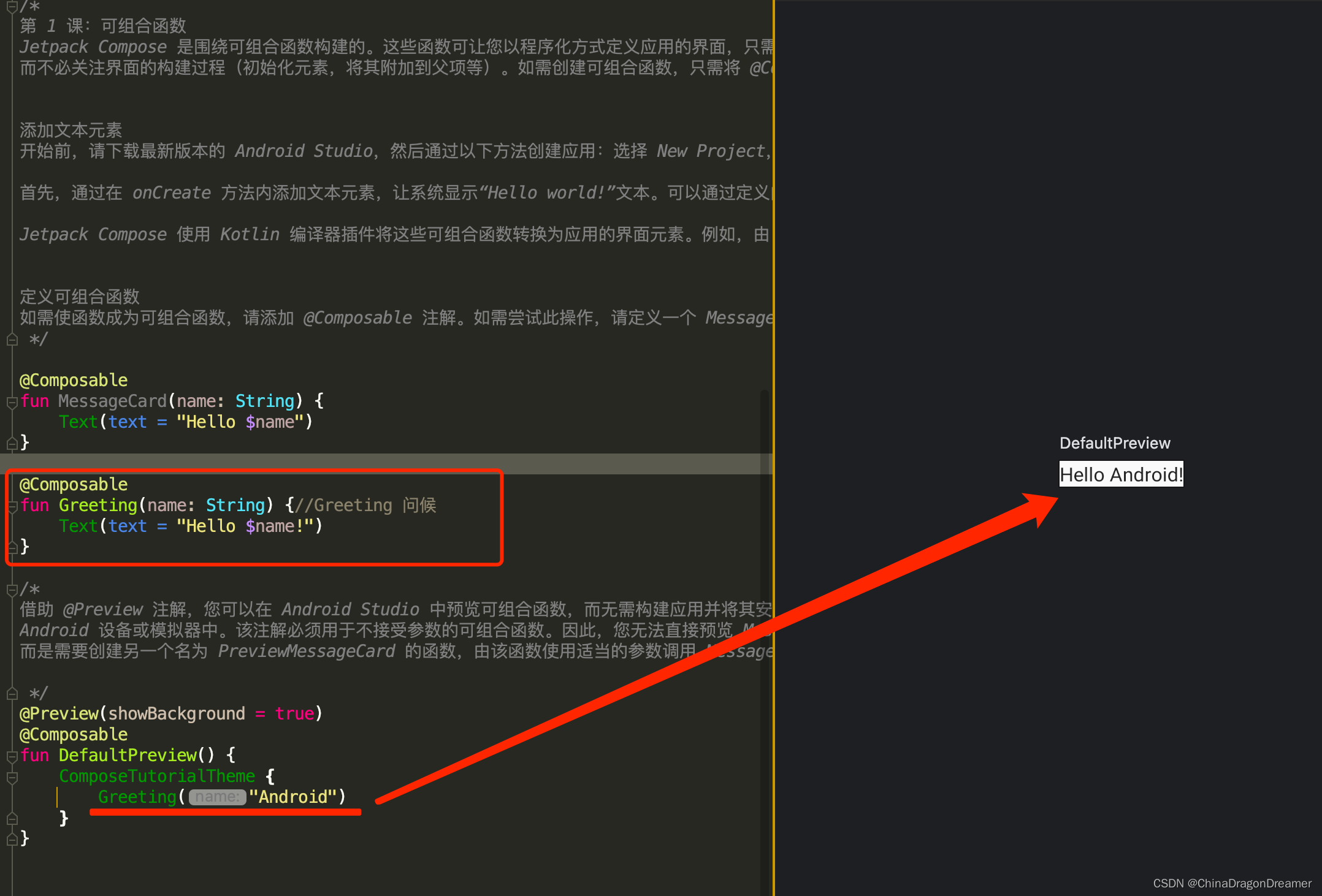
Task: Click closing-brace fold marker of MessageCard function
Action: pyautogui.click(x=12, y=442)
